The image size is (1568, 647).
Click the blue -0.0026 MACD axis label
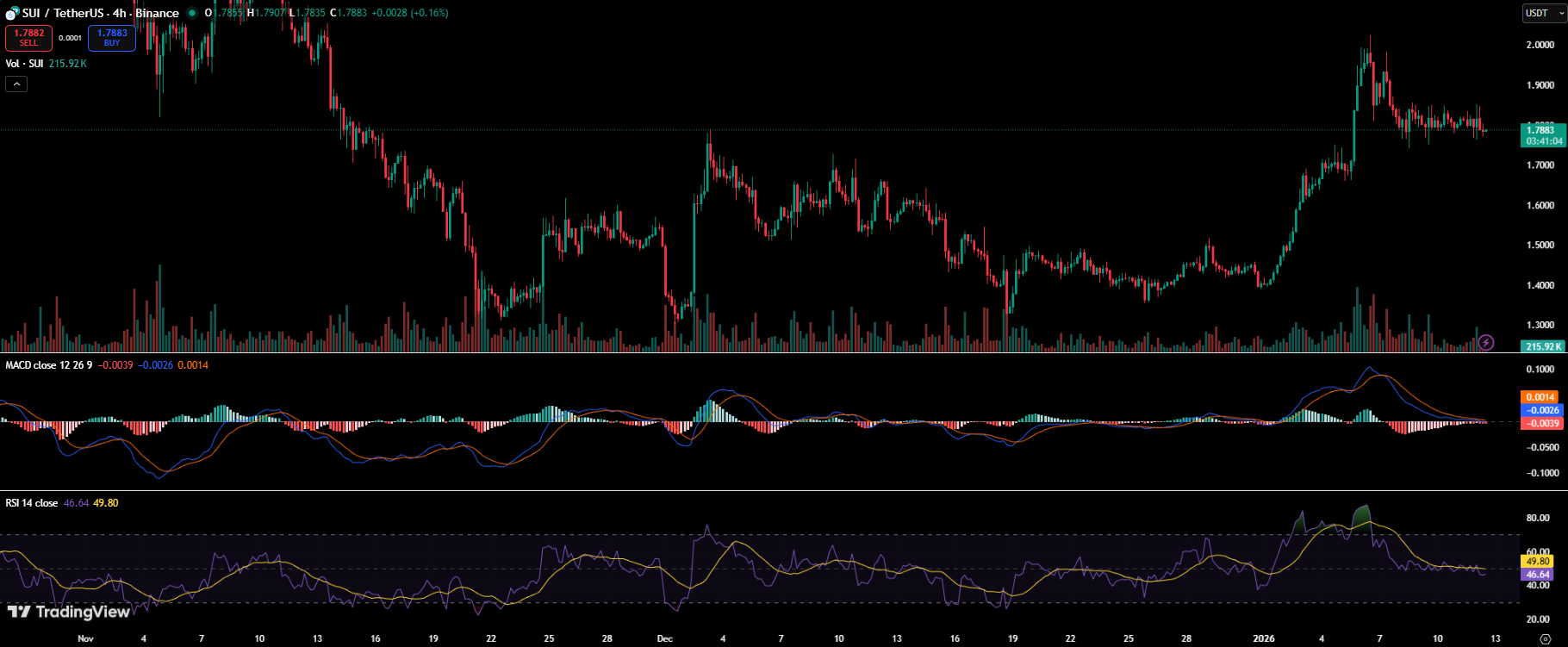[x=1544, y=410]
